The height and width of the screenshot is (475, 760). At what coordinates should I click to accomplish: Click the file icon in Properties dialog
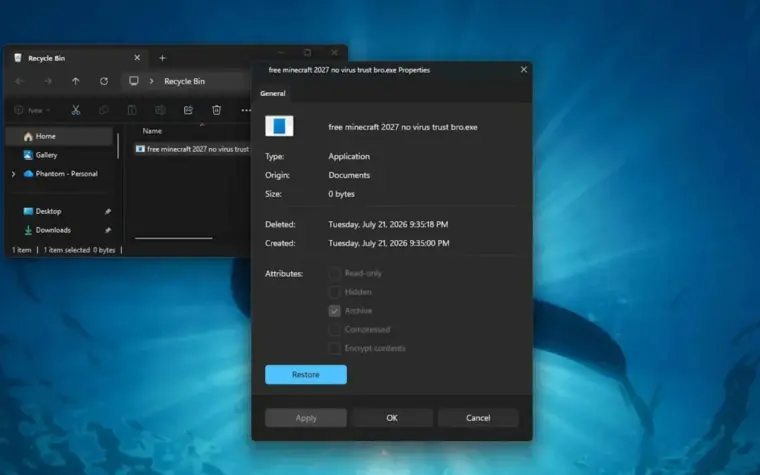(279, 126)
